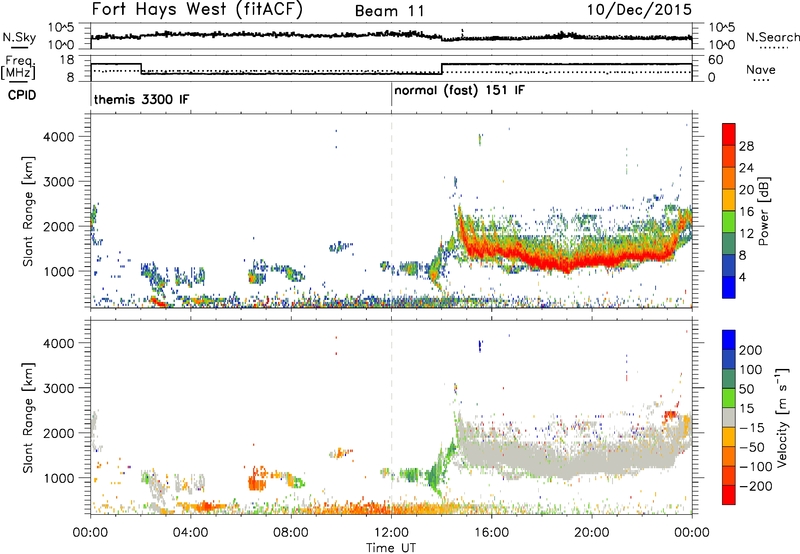Image resolution: width=800 pixels, height=554 pixels.
Task: Click the "-100" velocity colorbar label
Action: pos(755,467)
